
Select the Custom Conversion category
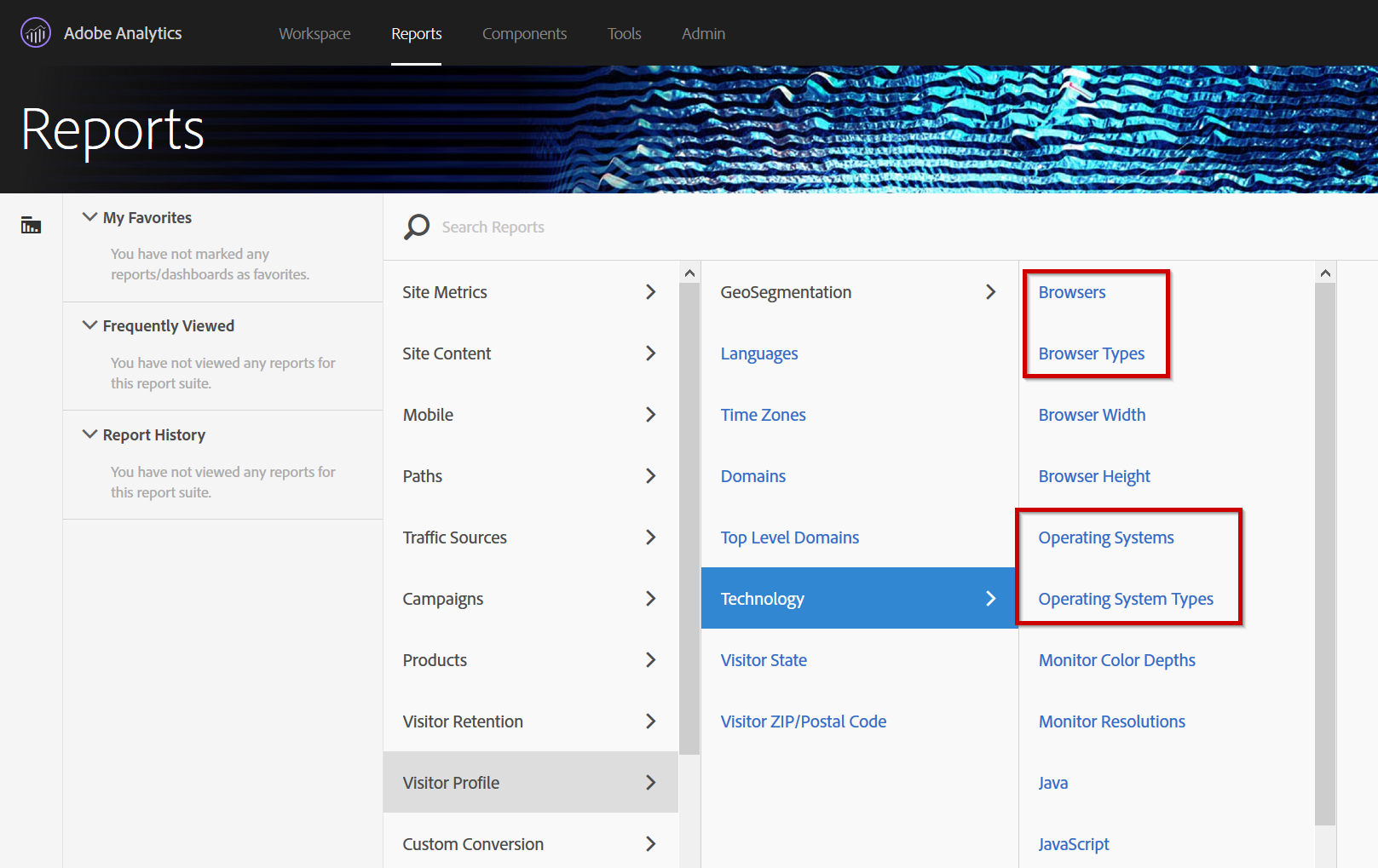(531, 843)
